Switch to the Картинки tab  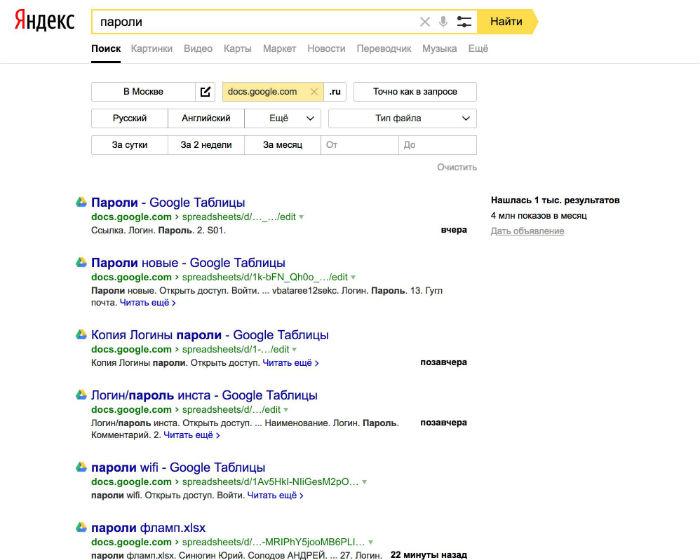pos(151,48)
